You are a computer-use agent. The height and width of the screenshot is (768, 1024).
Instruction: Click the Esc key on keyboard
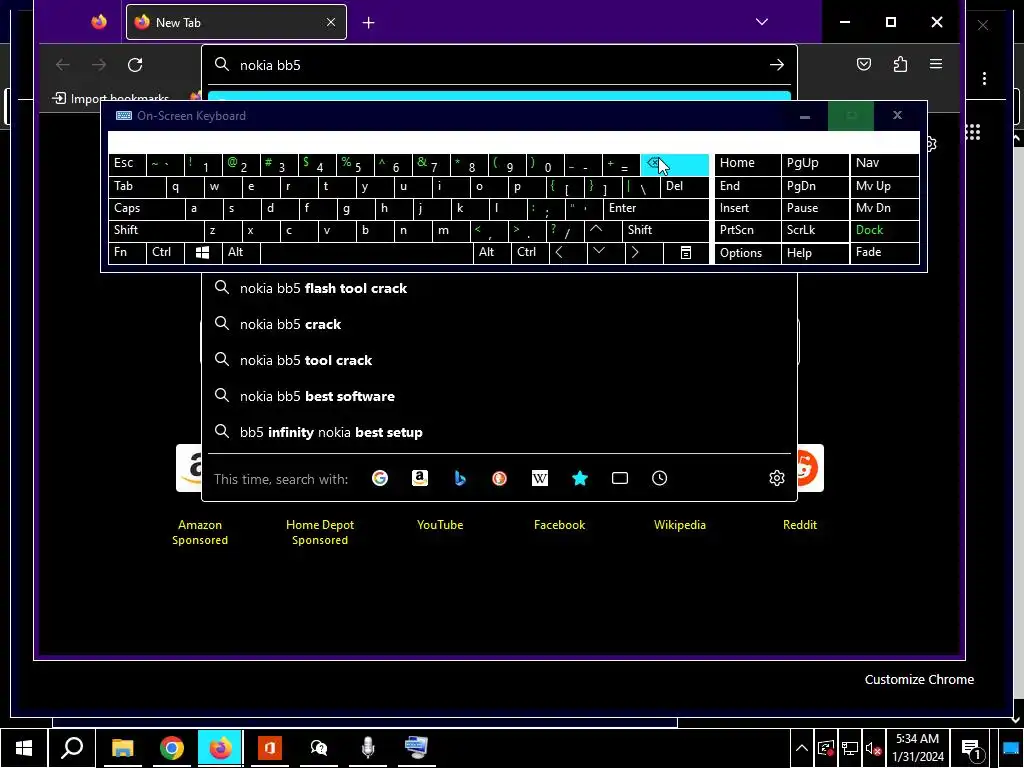[x=127, y=164]
